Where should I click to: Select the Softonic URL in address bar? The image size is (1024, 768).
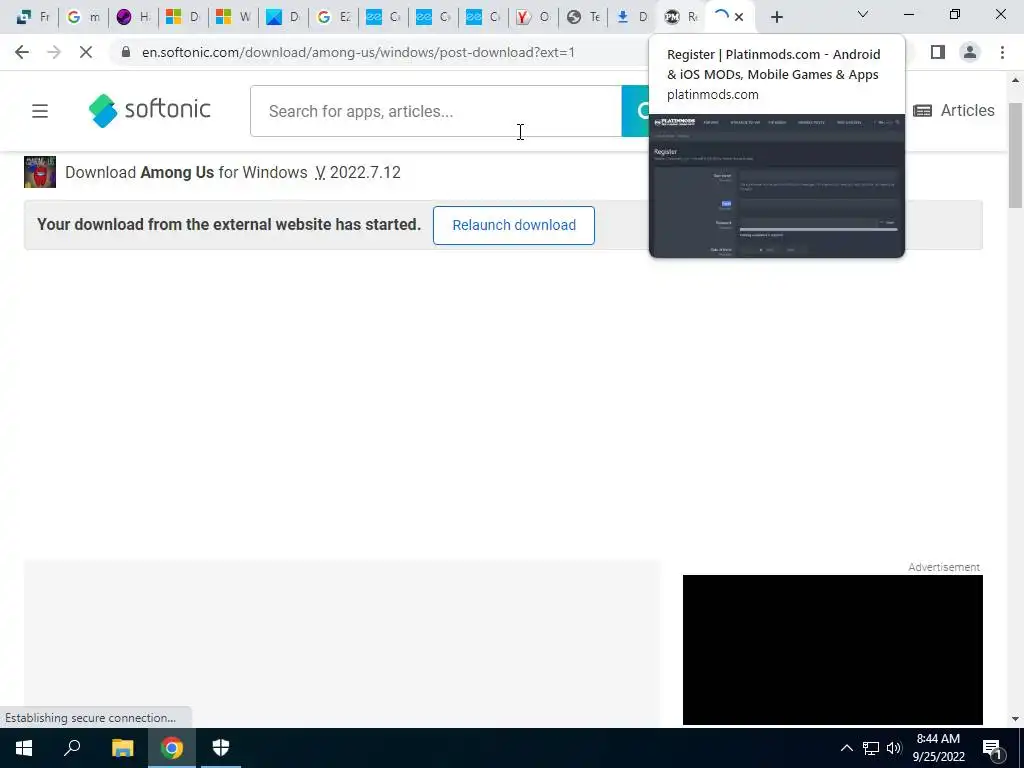click(x=359, y=52)
